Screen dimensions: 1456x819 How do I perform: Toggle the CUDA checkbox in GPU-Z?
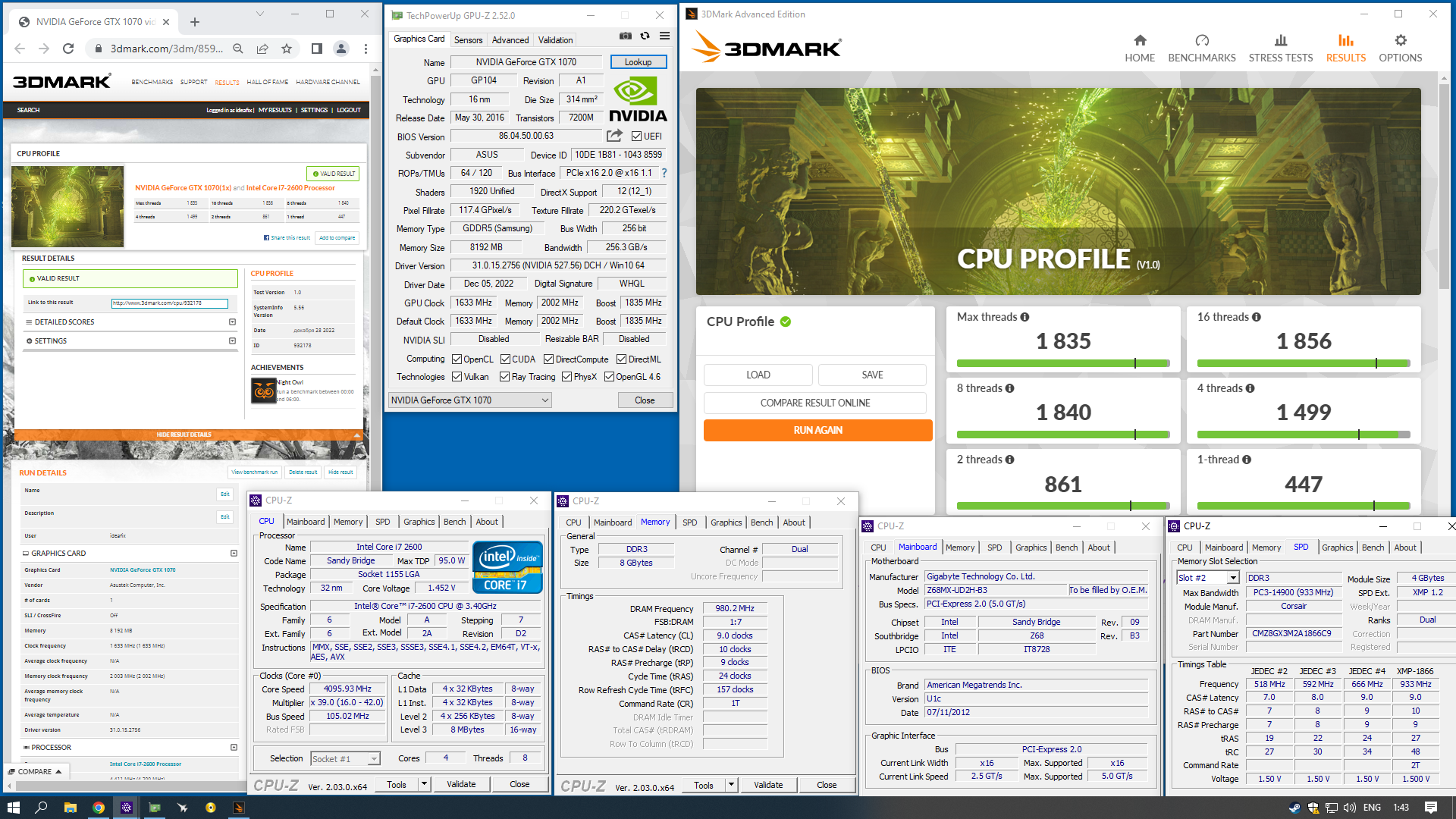coord(505,359)
